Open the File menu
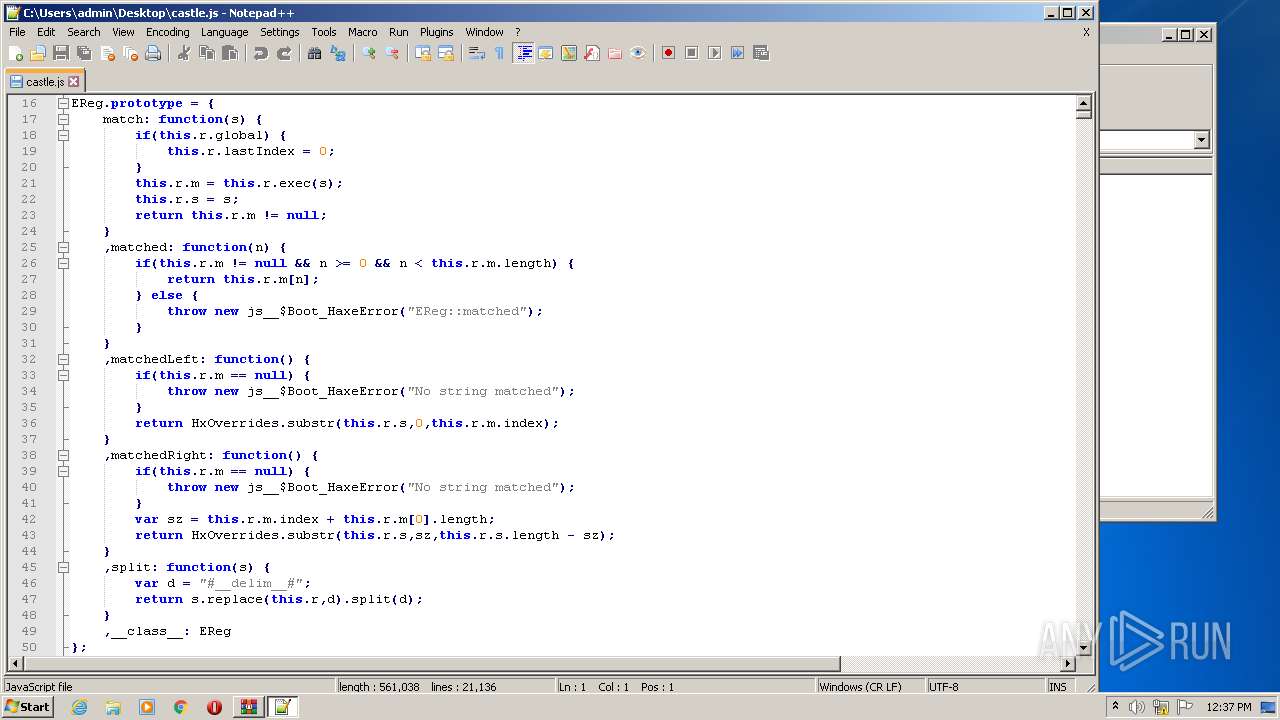The width and height of the screenshot is (1280, 720). (17, 32)
